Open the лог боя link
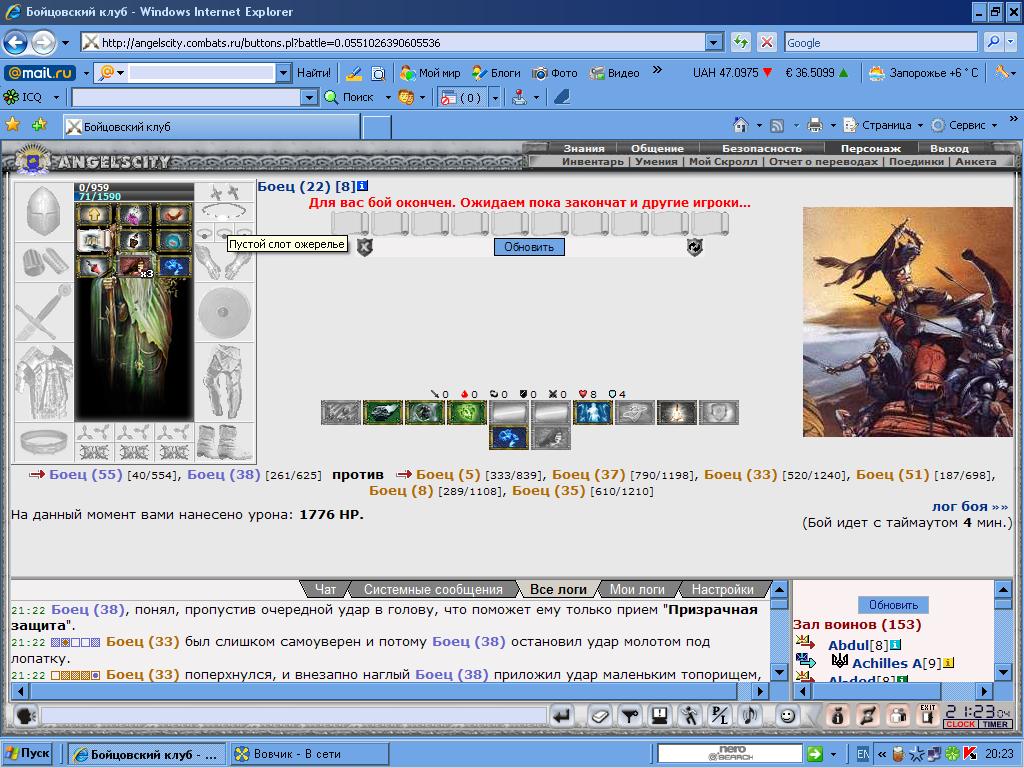This screenshot has height=768, width=1024. pyautogui.click(x=969, y=506)
